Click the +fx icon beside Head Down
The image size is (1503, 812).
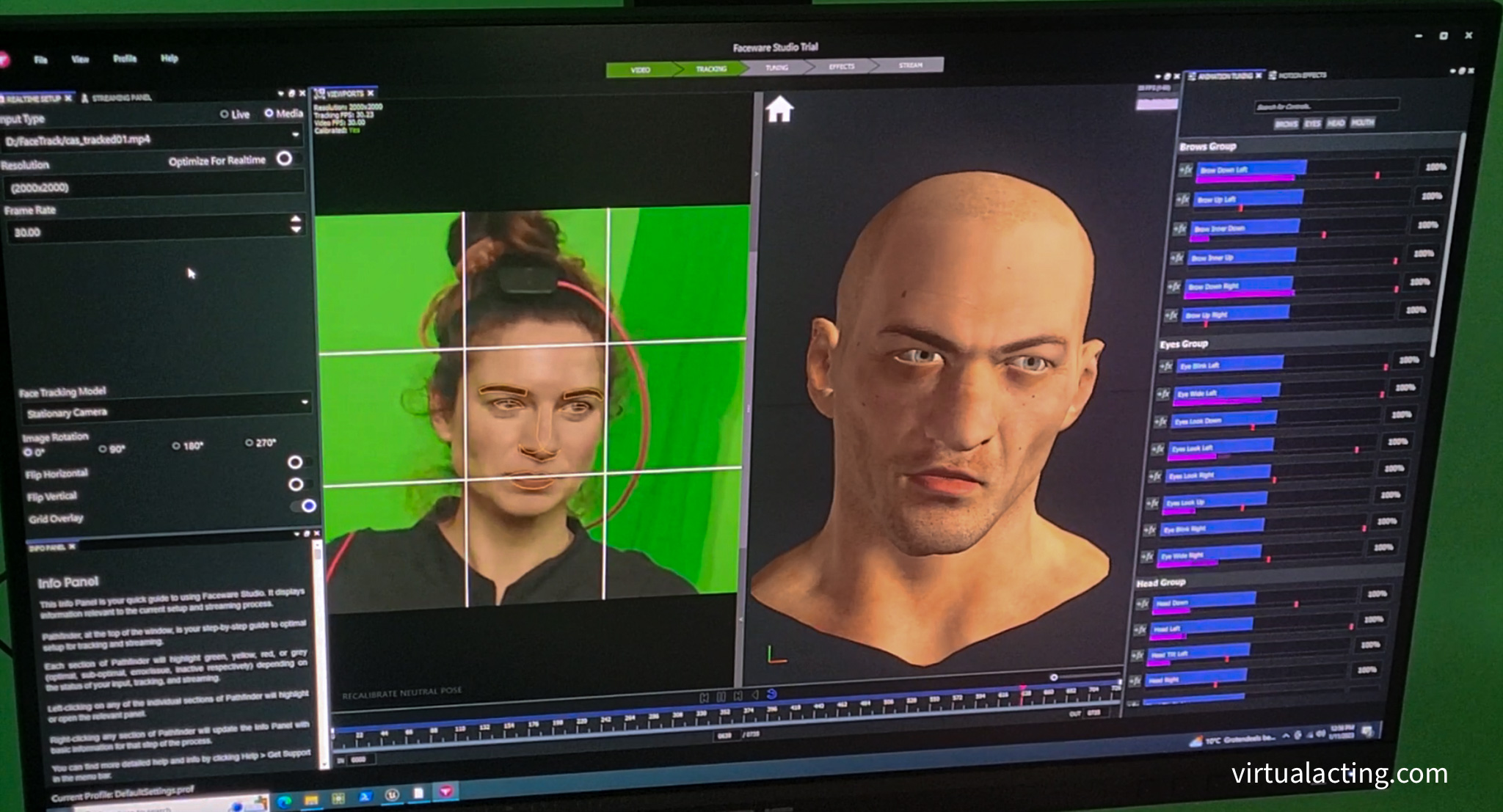1142,604
